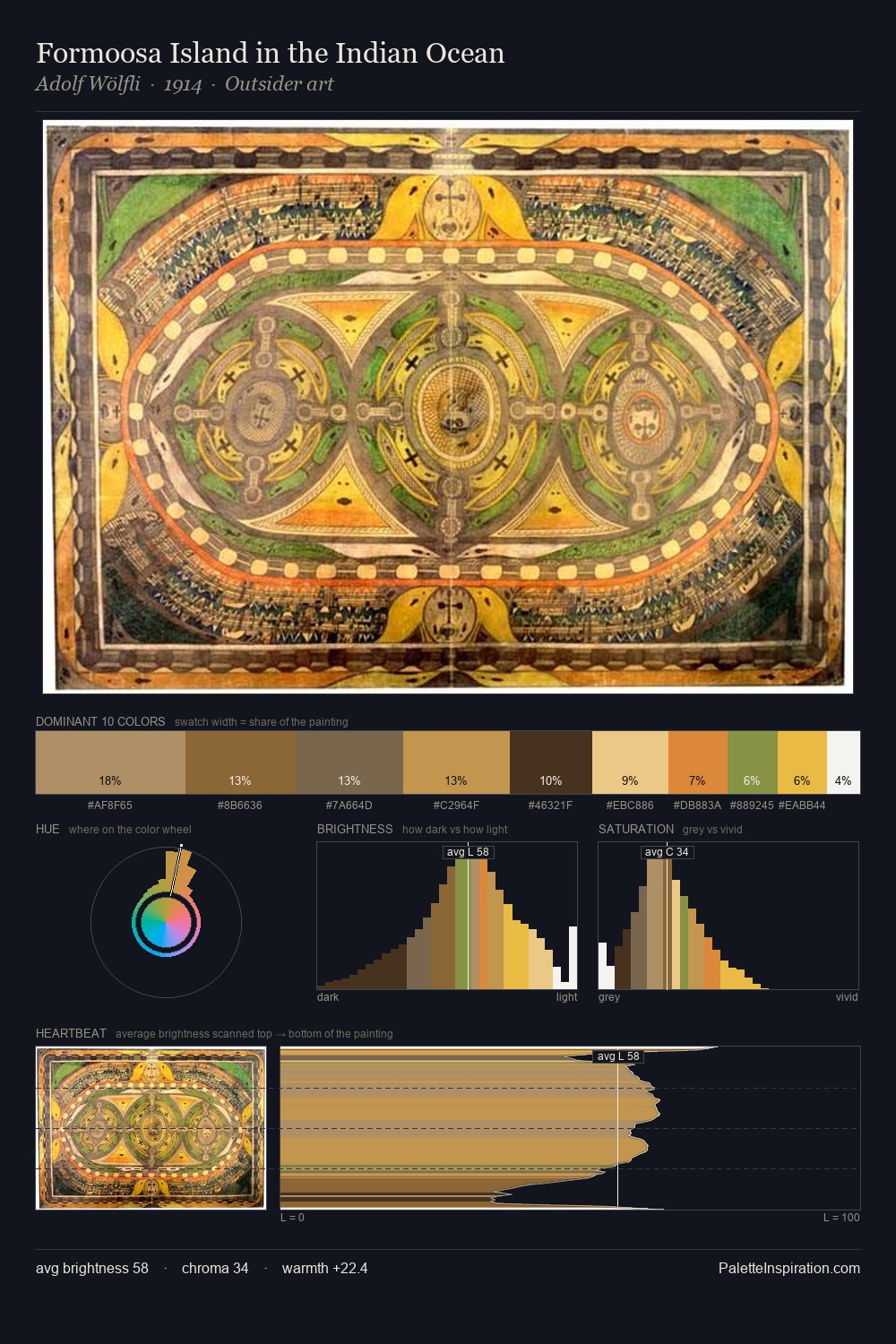Click the 'Outsider art' style label
896x1344 pixels.
[279, 84]
